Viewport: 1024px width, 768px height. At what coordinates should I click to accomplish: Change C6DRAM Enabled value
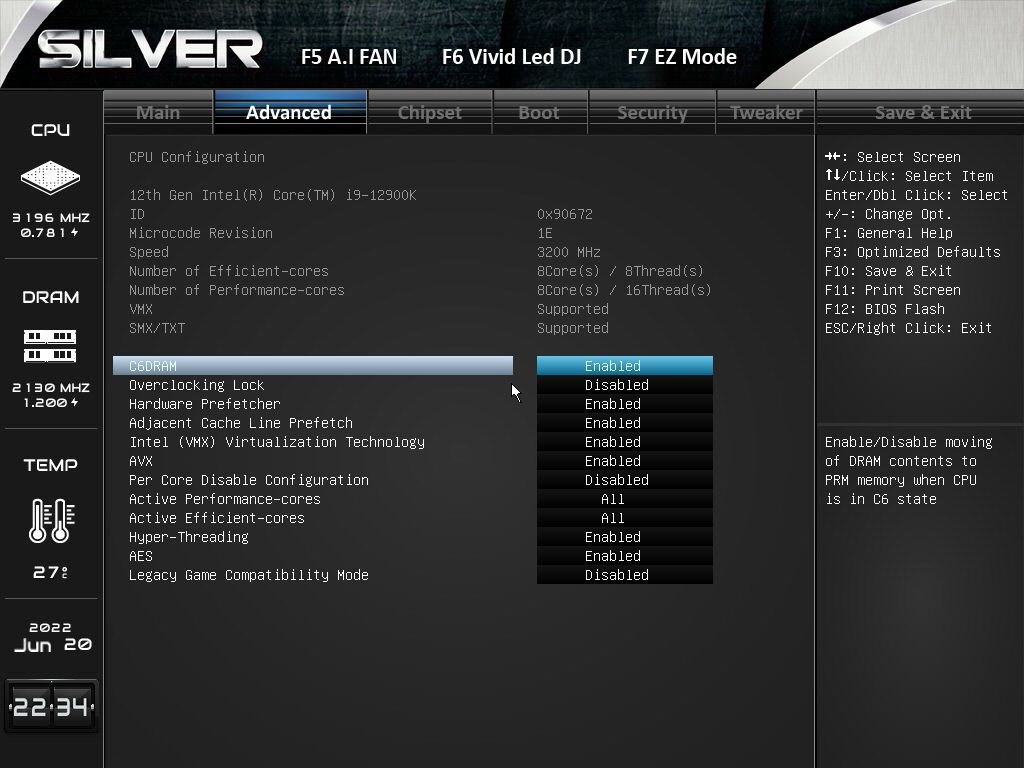pos(624,366)
